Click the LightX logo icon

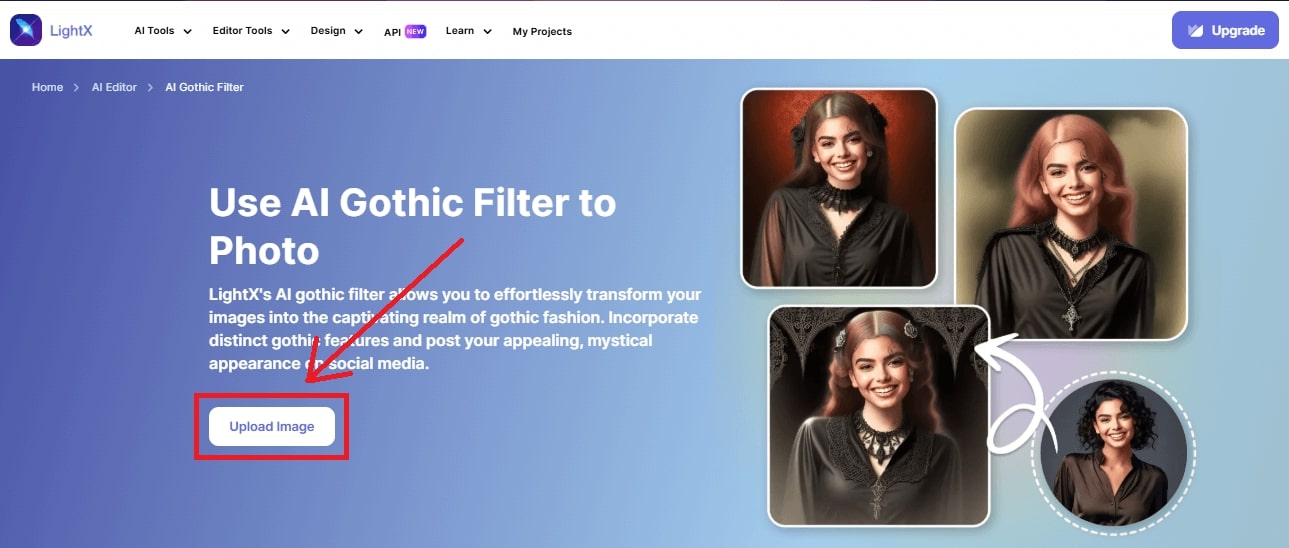[26, 30]
